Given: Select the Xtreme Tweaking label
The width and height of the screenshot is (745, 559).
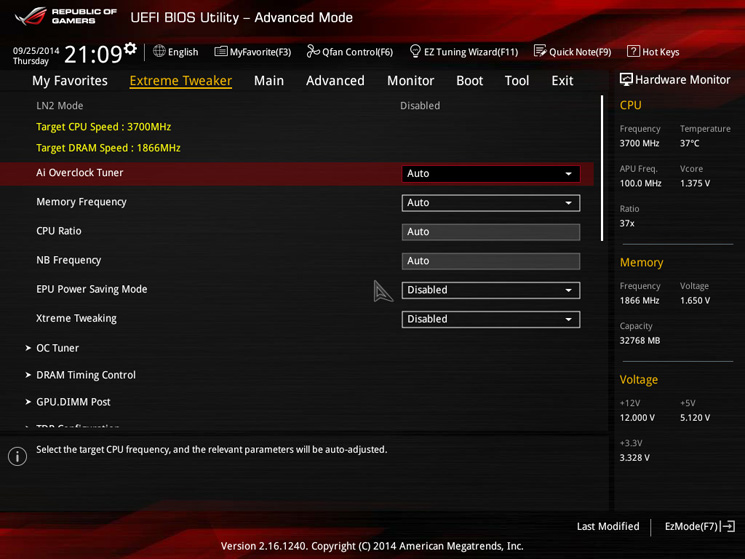Looking at the screenshot, I should tap(76, 318).
